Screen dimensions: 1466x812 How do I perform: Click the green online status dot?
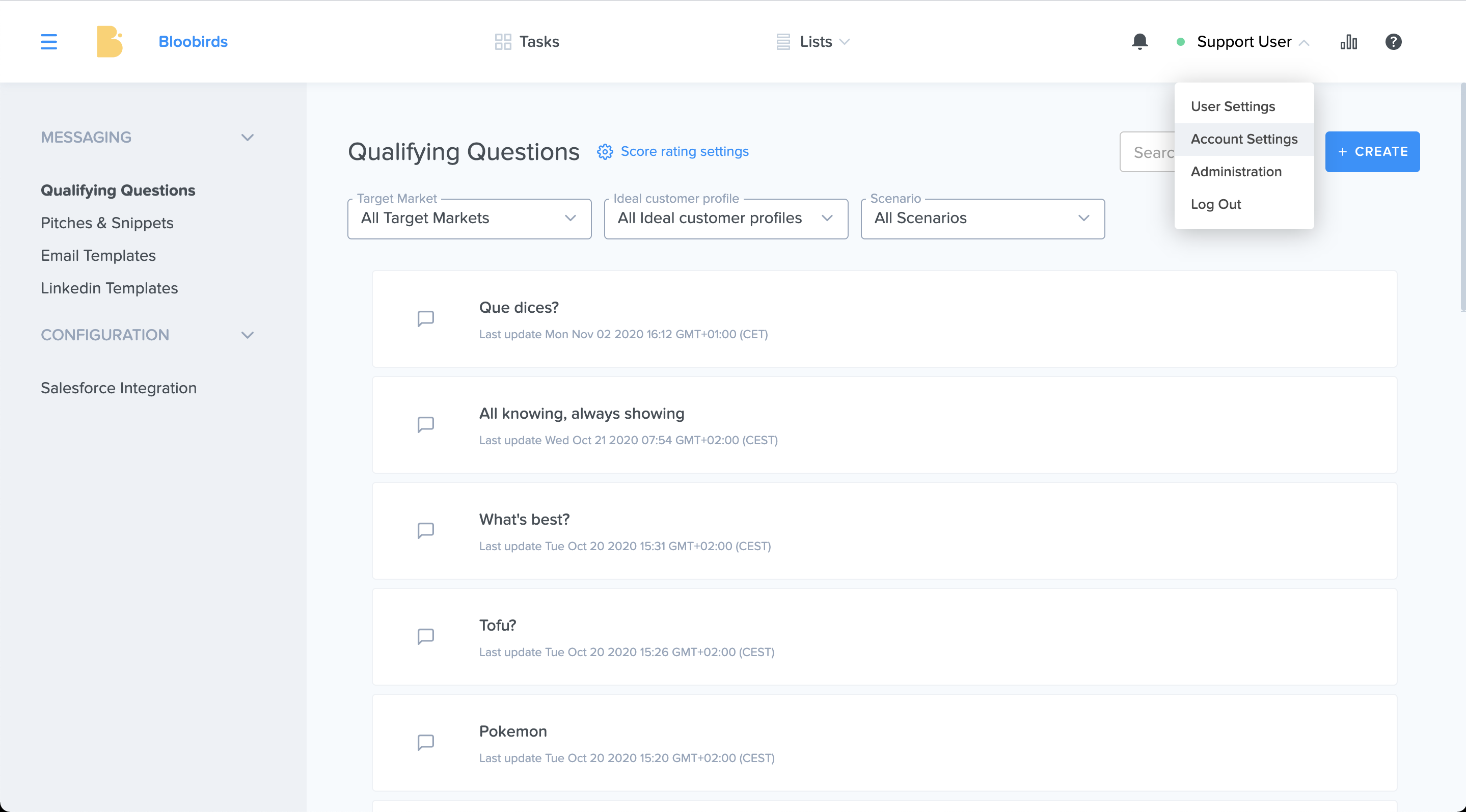(1180, 42)
